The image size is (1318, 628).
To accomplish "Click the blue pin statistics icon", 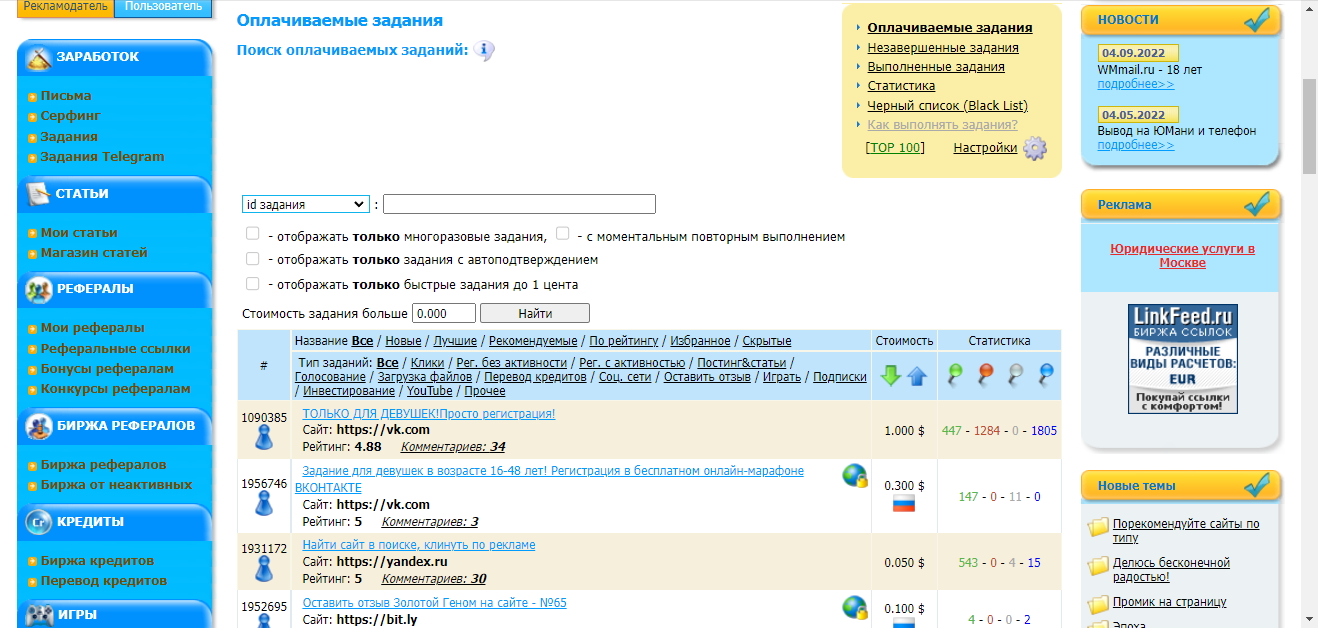I will (1046, 375).
